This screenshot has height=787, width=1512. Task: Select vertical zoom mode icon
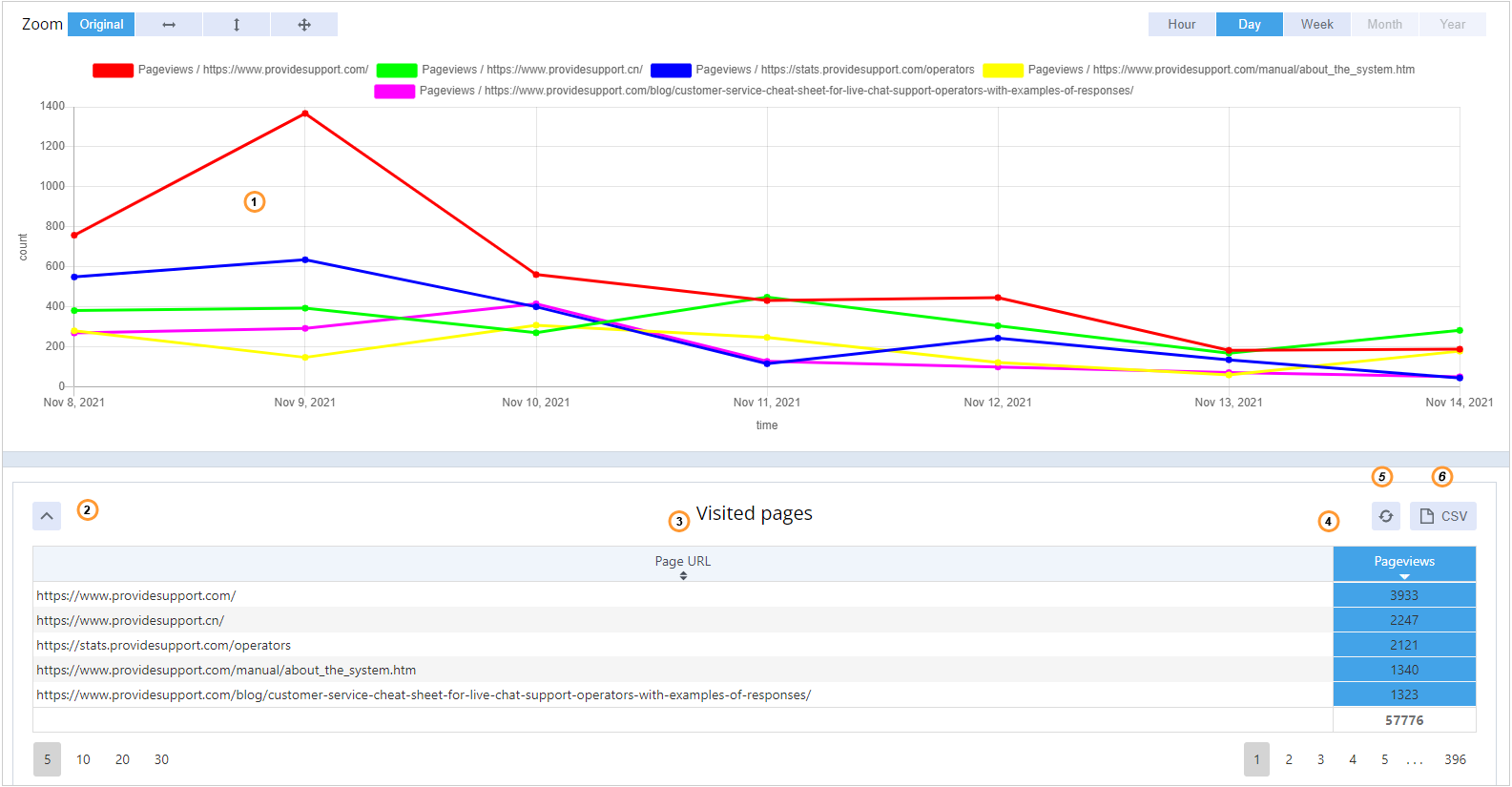(237, 25)
